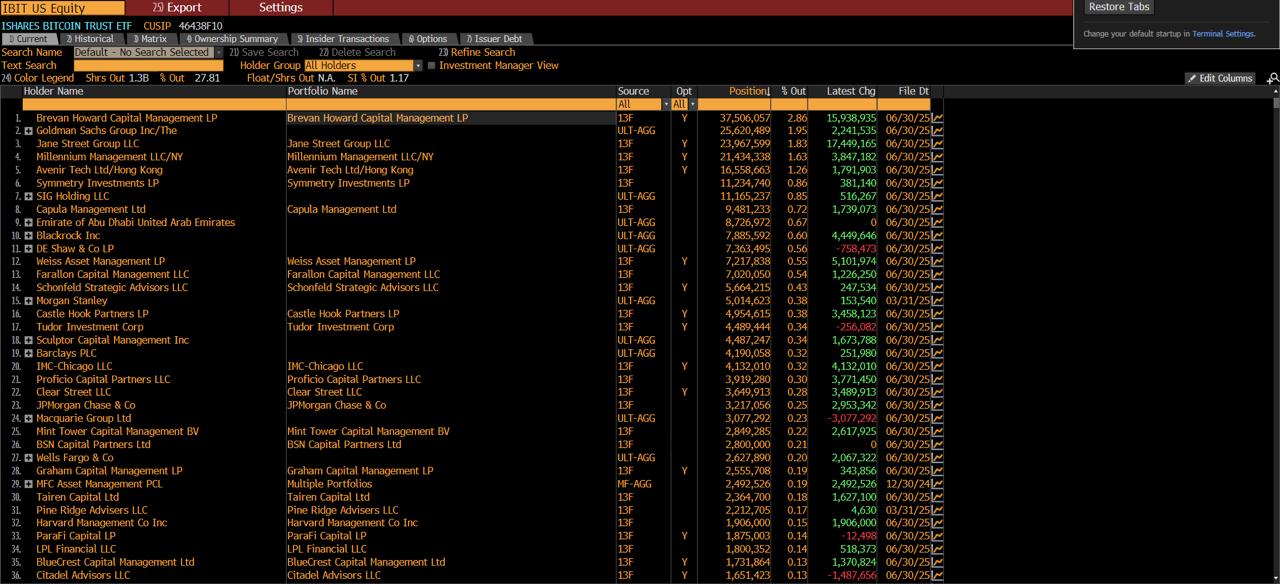Expand Macquarie Group Ltd row
1280x584 pixels.
pos(29,418)
